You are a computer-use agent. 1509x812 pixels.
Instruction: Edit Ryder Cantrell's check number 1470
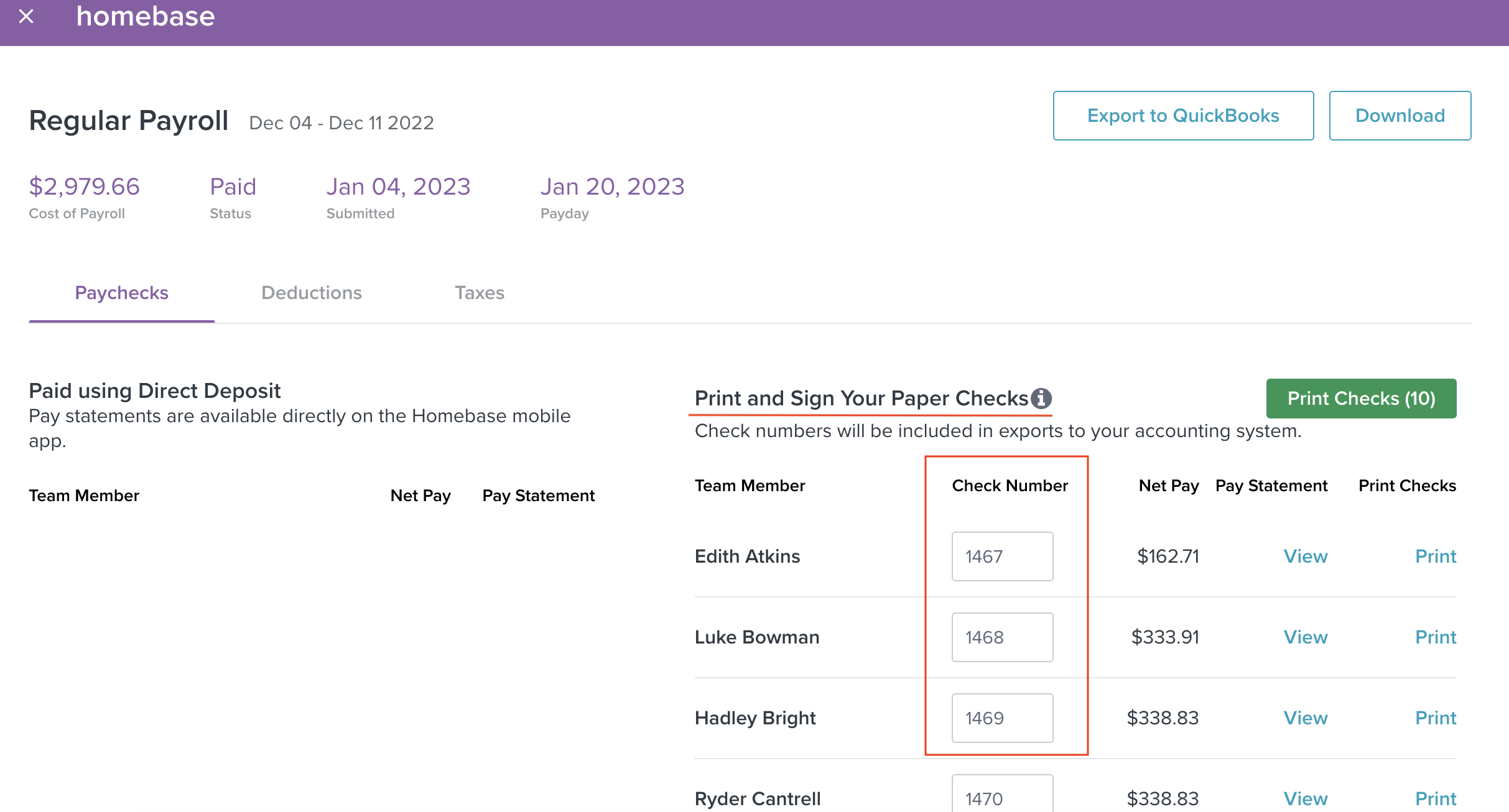pyautogui.click(x=1001, y=796)
